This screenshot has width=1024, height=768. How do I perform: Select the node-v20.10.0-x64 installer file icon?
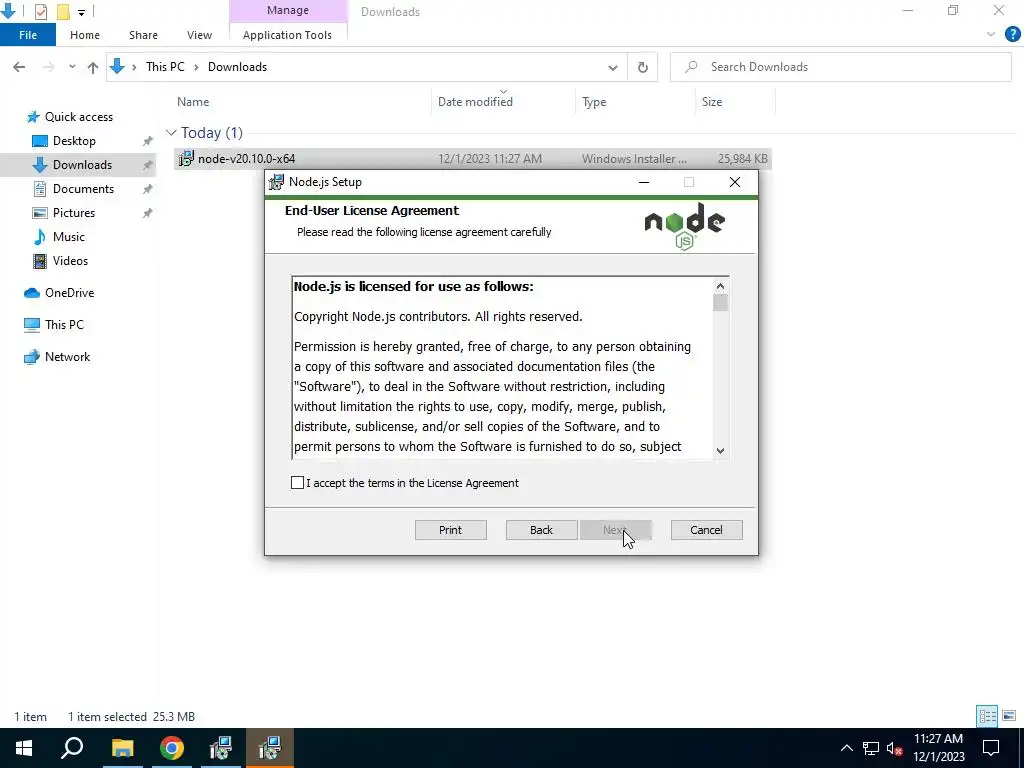point(186,159)
